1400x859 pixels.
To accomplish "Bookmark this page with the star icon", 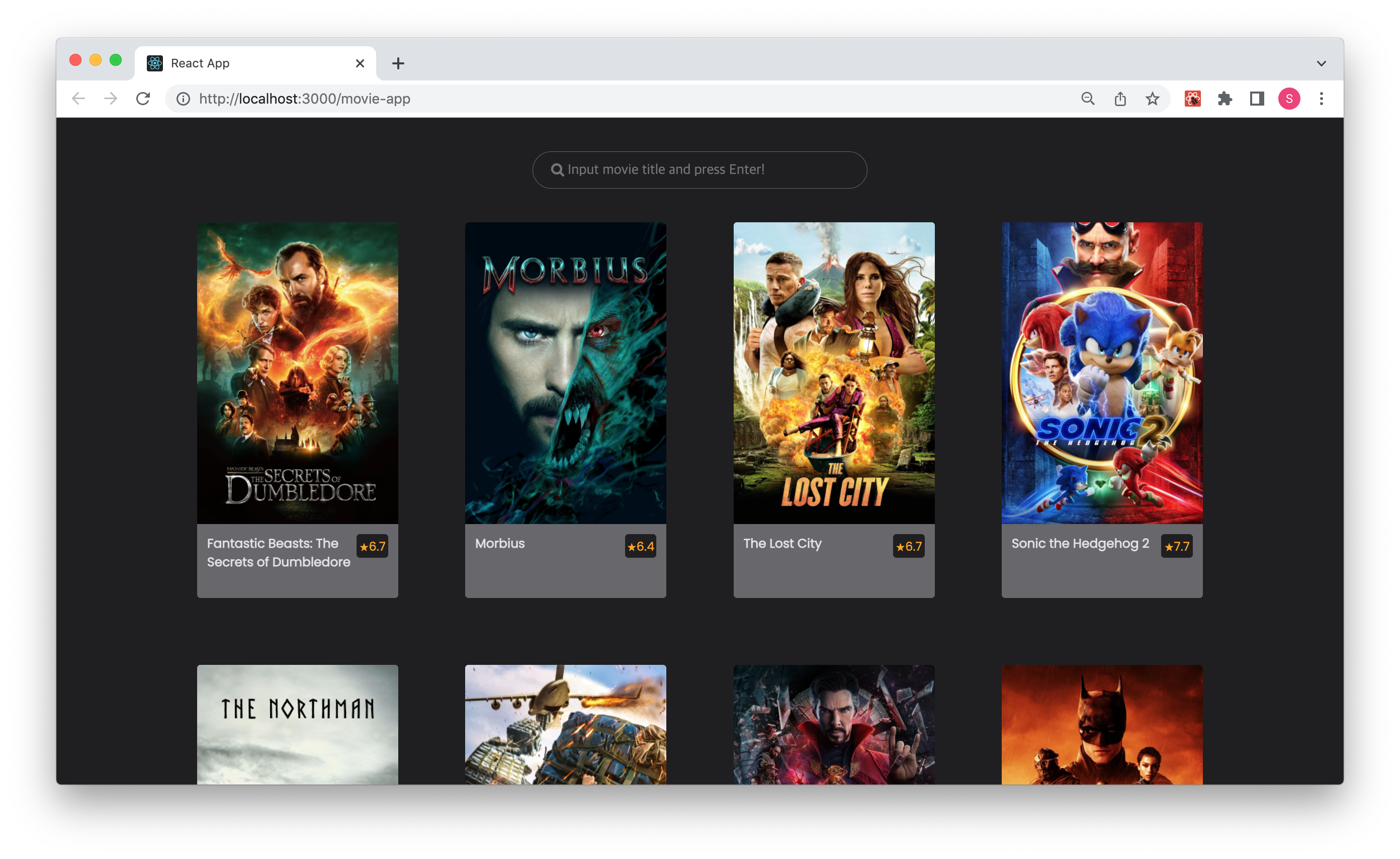I will click(1152, 99).
